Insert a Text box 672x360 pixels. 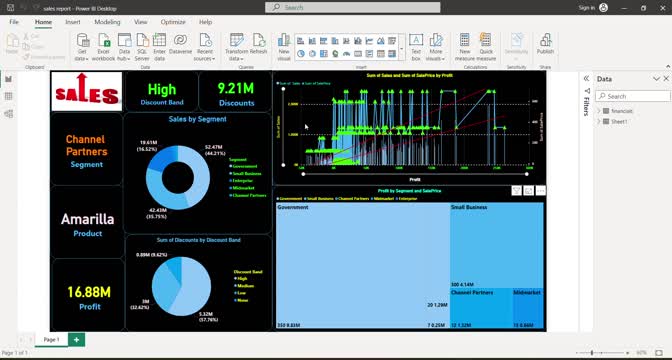(x=416, y=47)
